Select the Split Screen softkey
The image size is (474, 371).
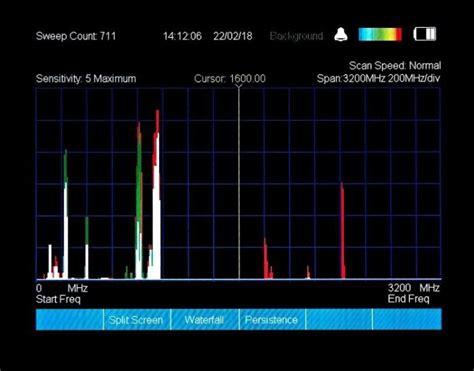click(137, 319)
